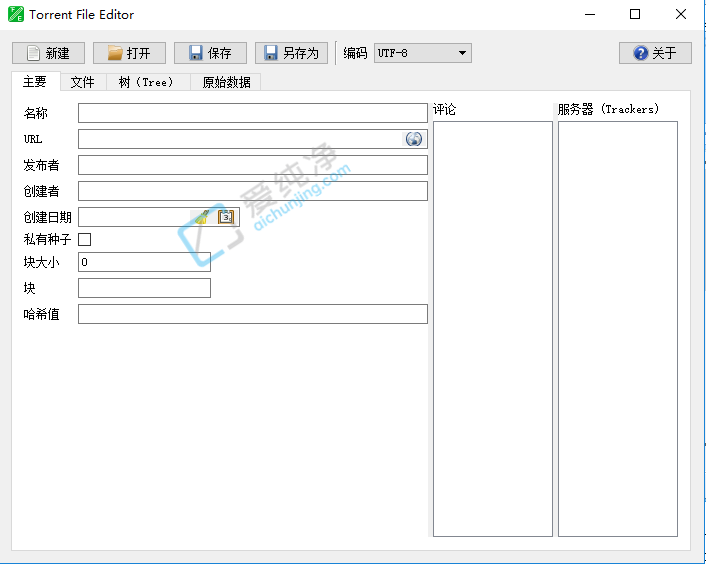
Task: Switch to the 文件 tab
Action: click(83, 82)
